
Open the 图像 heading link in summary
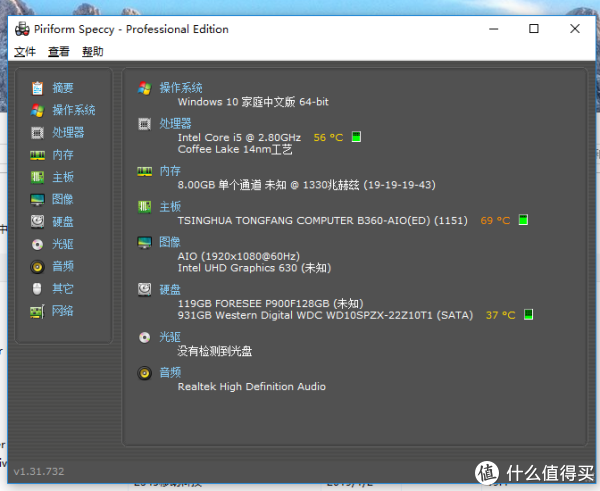[x=170, y=242]
